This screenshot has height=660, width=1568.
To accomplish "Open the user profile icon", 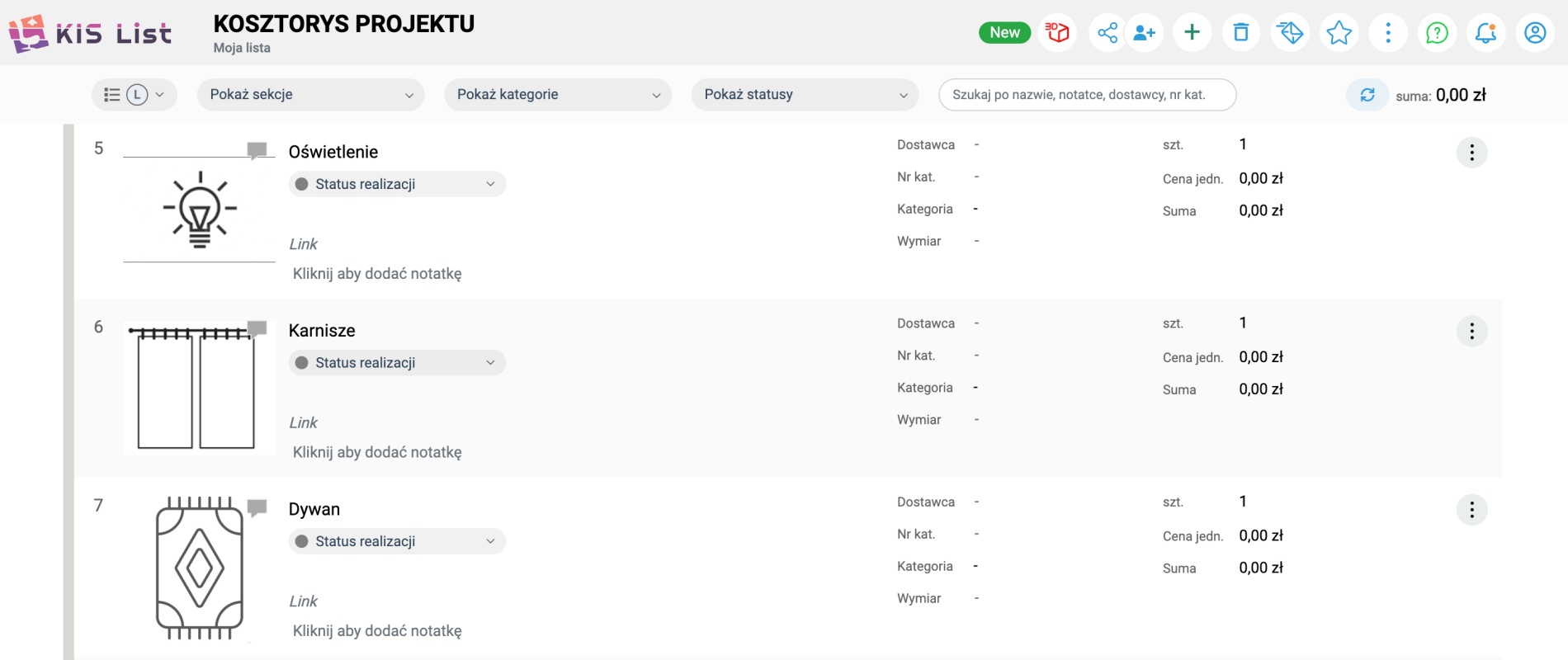I will point(1535,33).
